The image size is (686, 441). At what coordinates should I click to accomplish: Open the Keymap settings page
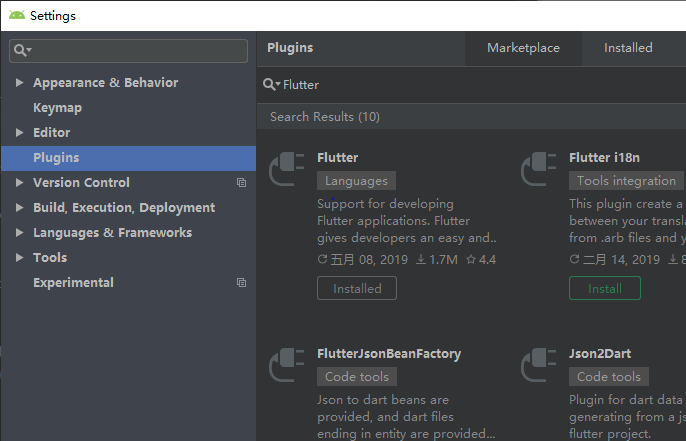(57, 108)
